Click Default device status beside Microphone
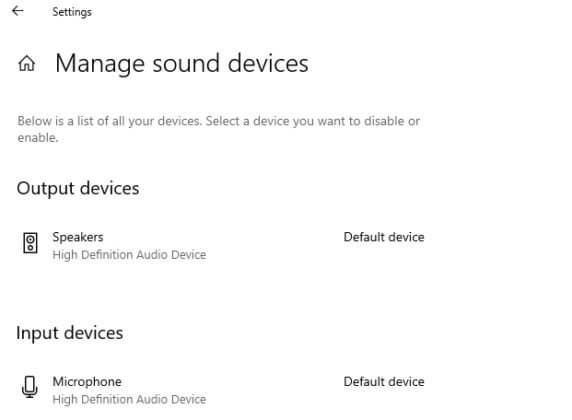Image resolution: width=572 pixels, height=420 pixels. [x=384, y=382]
